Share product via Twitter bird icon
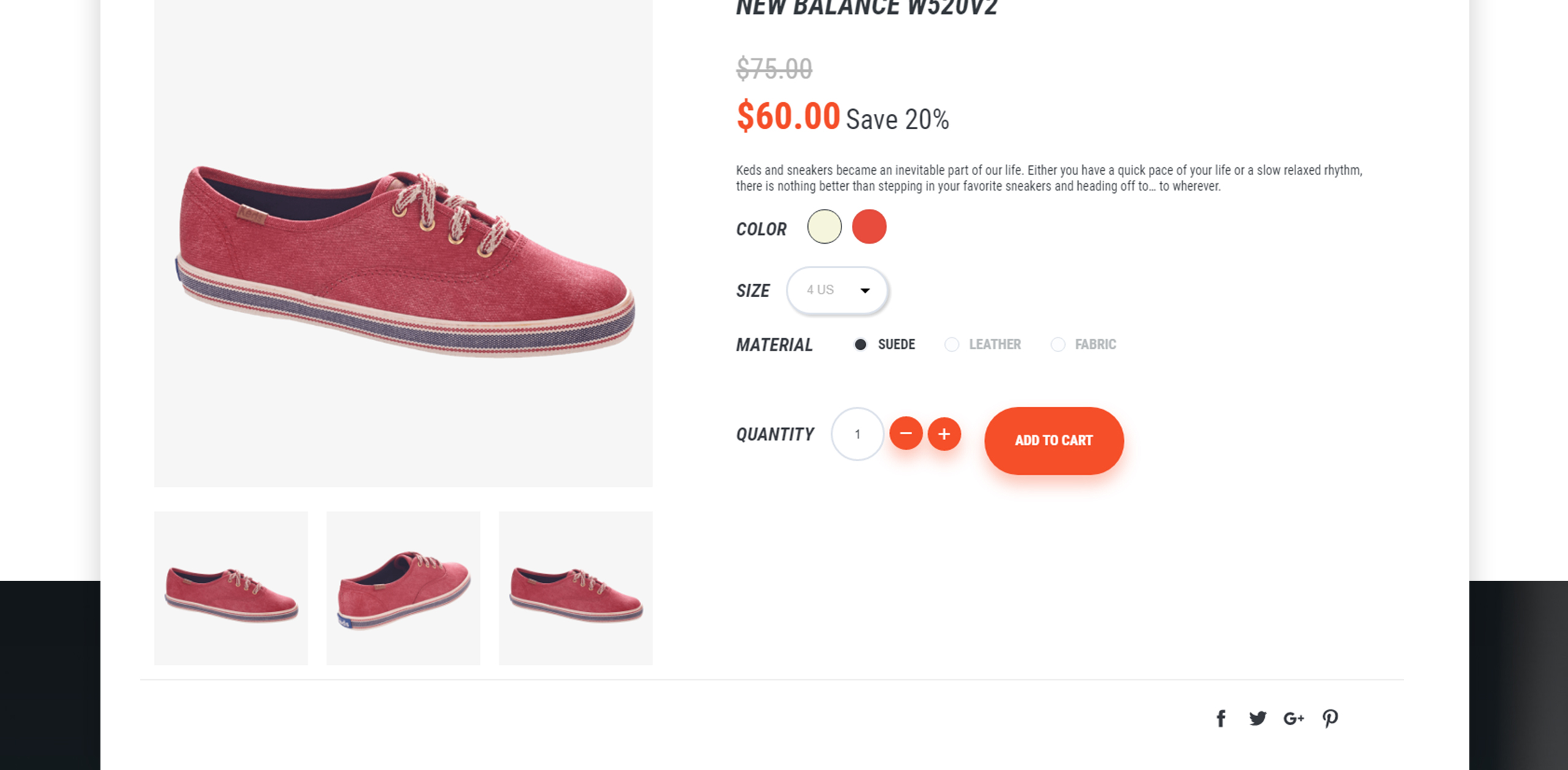This screenshot has height=770, width=1568. 1257,719
